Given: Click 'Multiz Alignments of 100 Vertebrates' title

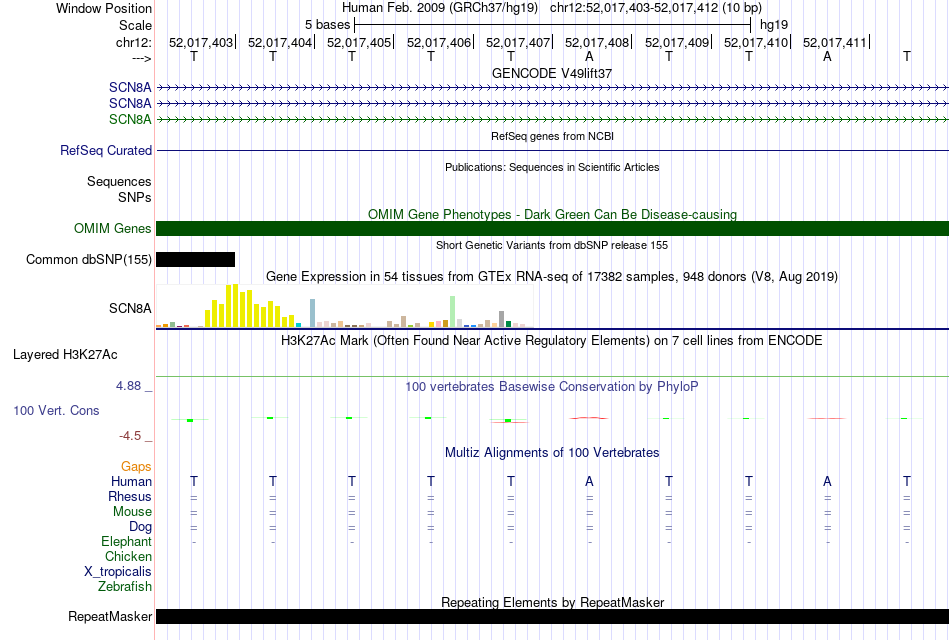Looking at the screenshot, I should pos(552,452).
